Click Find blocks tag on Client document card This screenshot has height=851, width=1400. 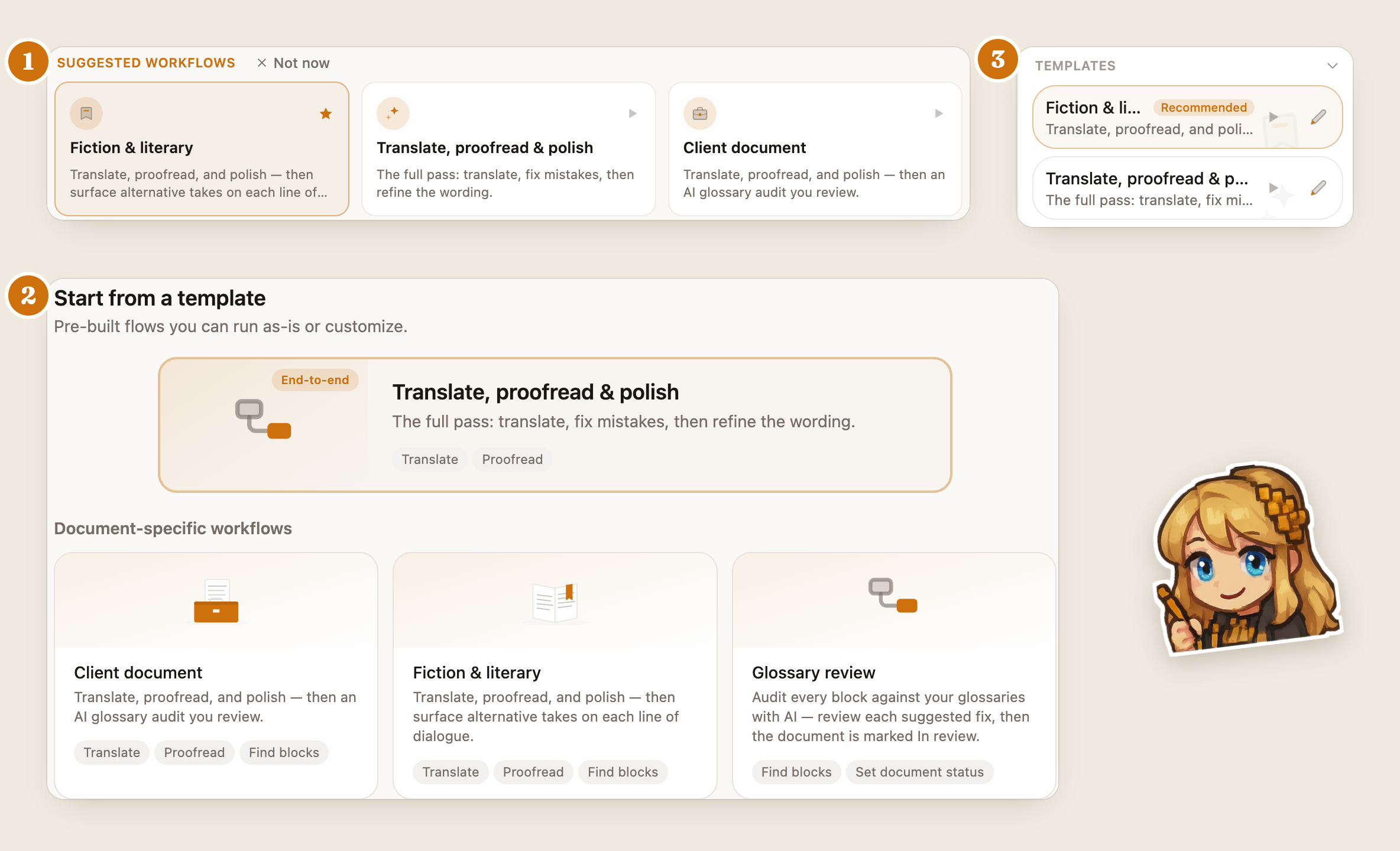click(284, 752)
